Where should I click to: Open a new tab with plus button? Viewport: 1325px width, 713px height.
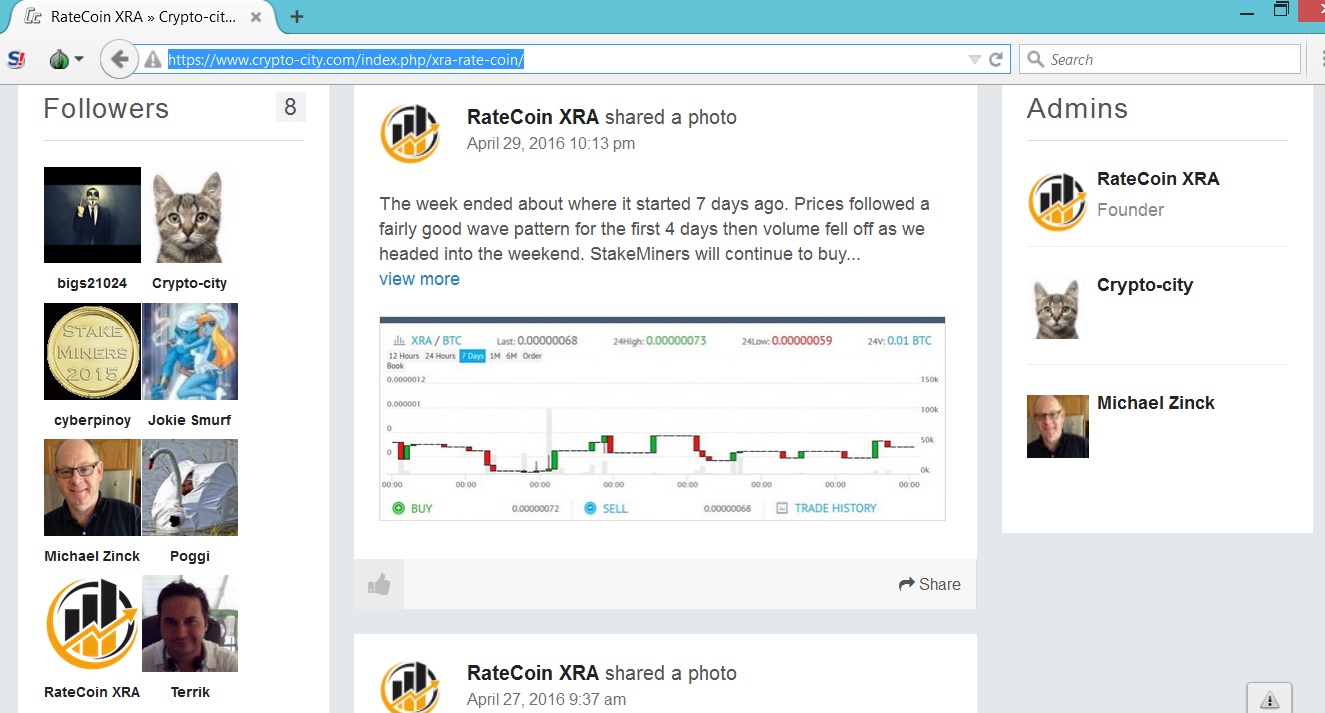click(x=297, y=16)
